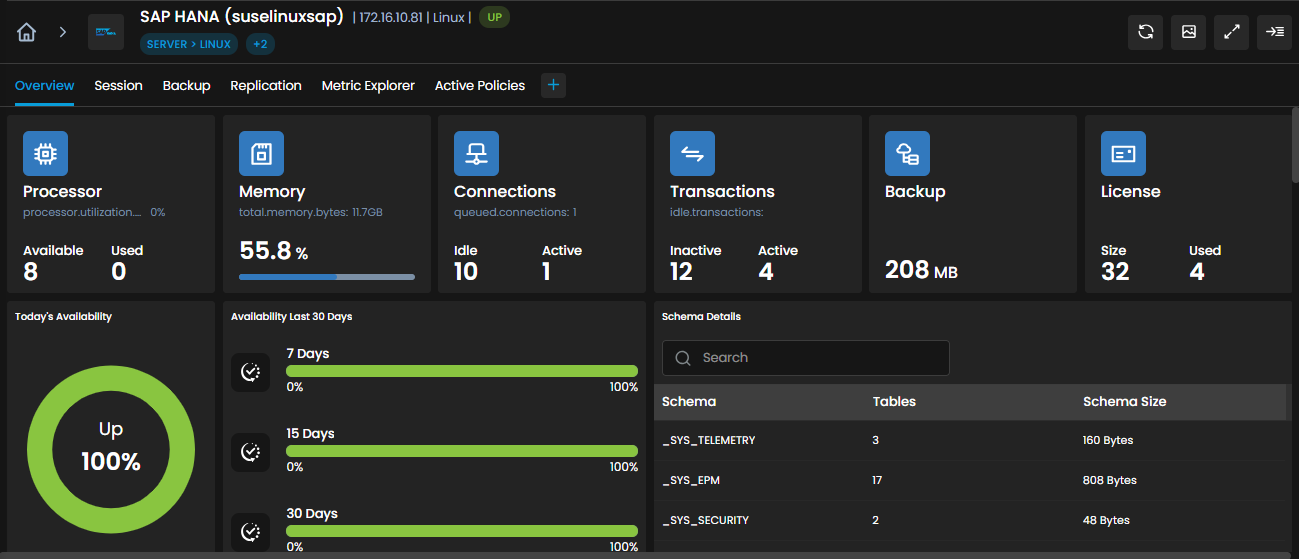Image resolution: width=1299 pixels, height=559 pixels.
Task: Click the SAP HANA (suselinuxsap) title
Action: click(242, 16)
